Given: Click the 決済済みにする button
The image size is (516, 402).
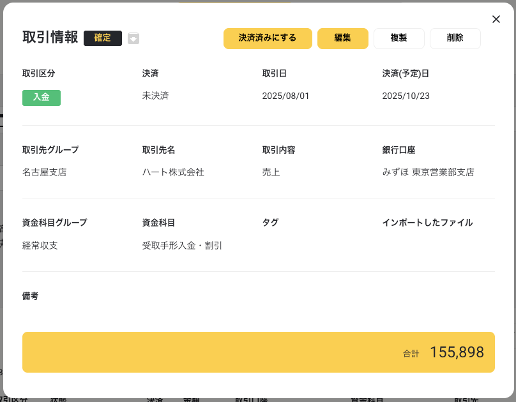Looking at the screenshot, I should coord(268,38).
